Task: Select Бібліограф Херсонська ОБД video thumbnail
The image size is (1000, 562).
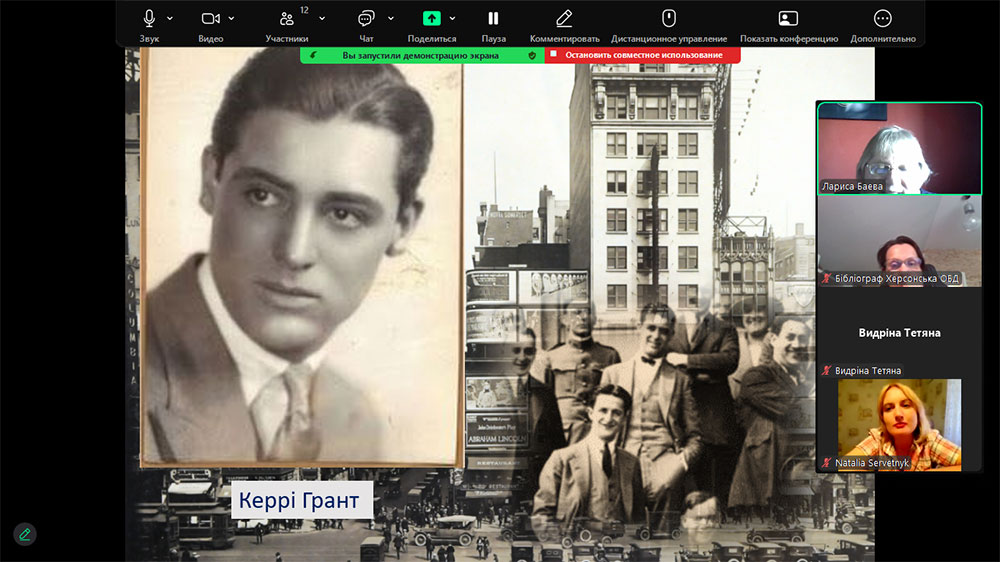Action: tap(899, 241)
